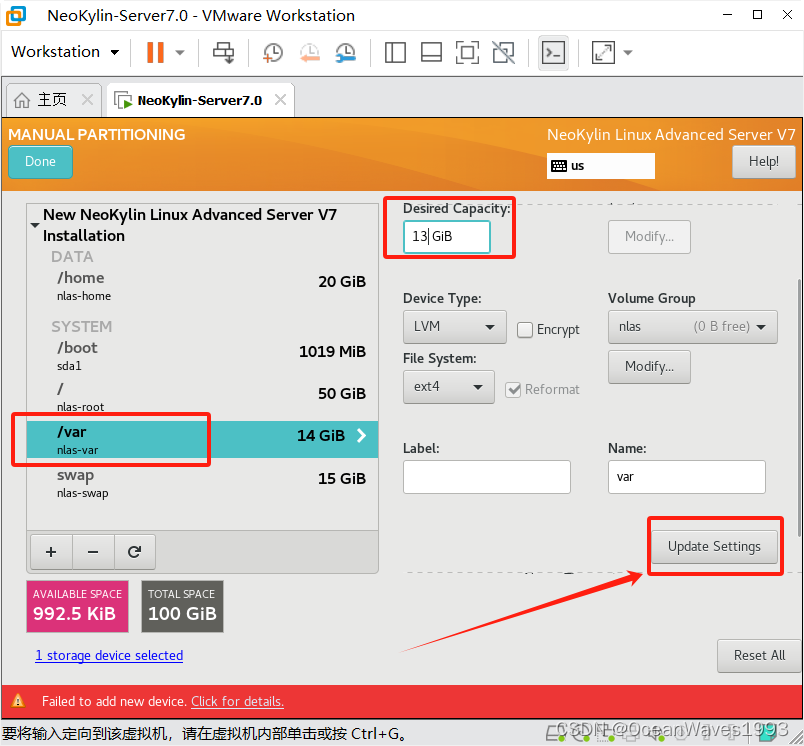Viewport: 804px width, 746px height.
Task: Click Update Settings button
Action: coord(714,547)
